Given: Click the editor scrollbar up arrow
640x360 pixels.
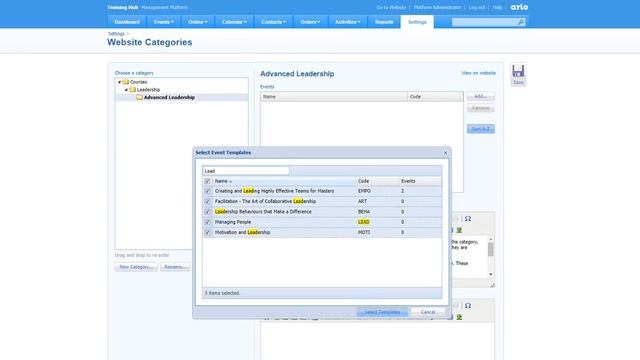Looking at the screenshot, I should click(x=491, y=239).
